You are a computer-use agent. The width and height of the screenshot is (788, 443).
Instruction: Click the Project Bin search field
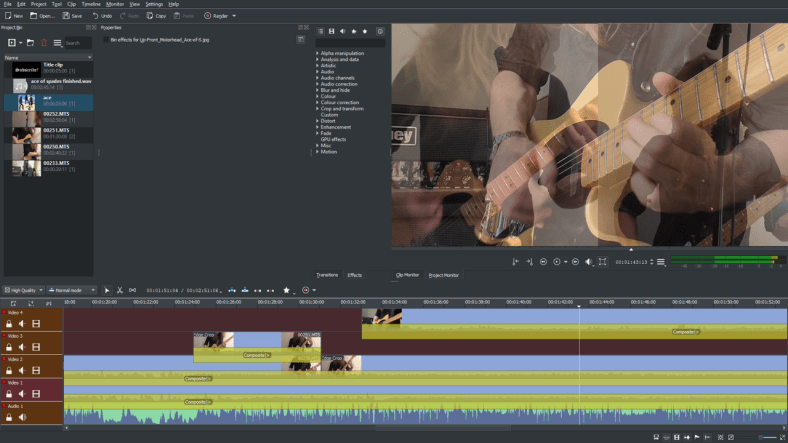click(77, 43)
